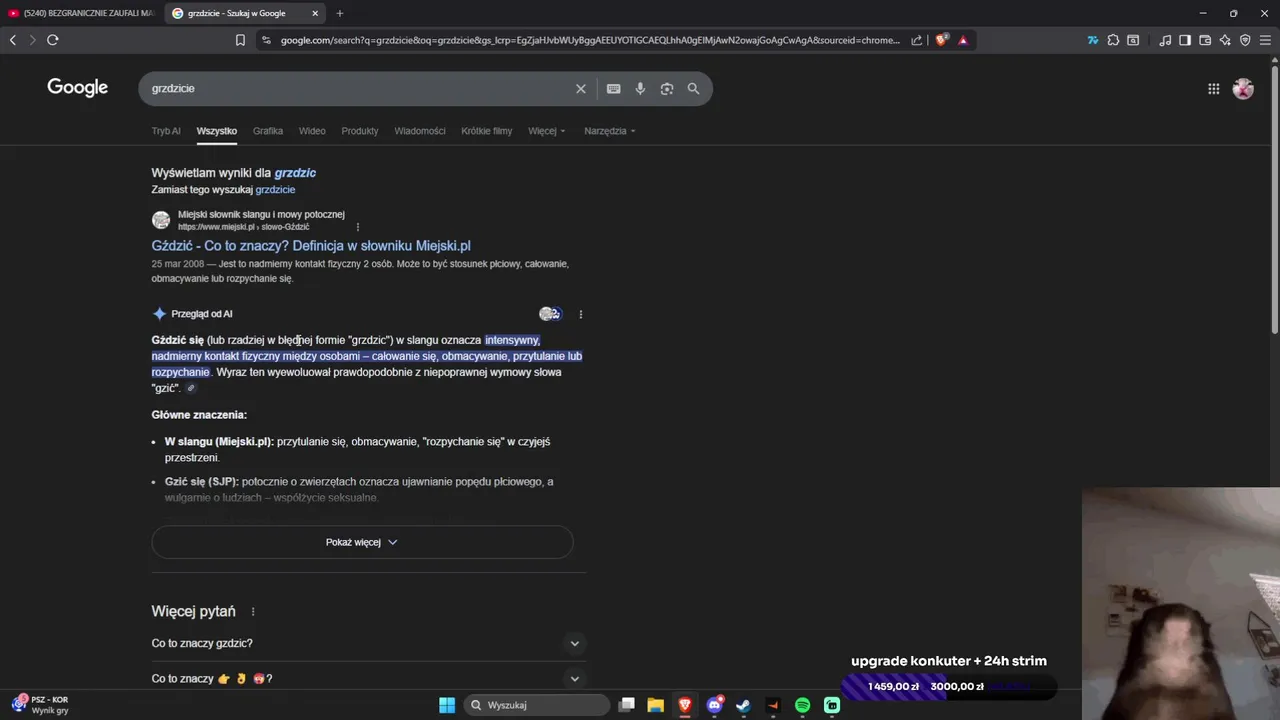
Task: Toggle the browser sidebar panel icon
Action: pos(1185,40)
